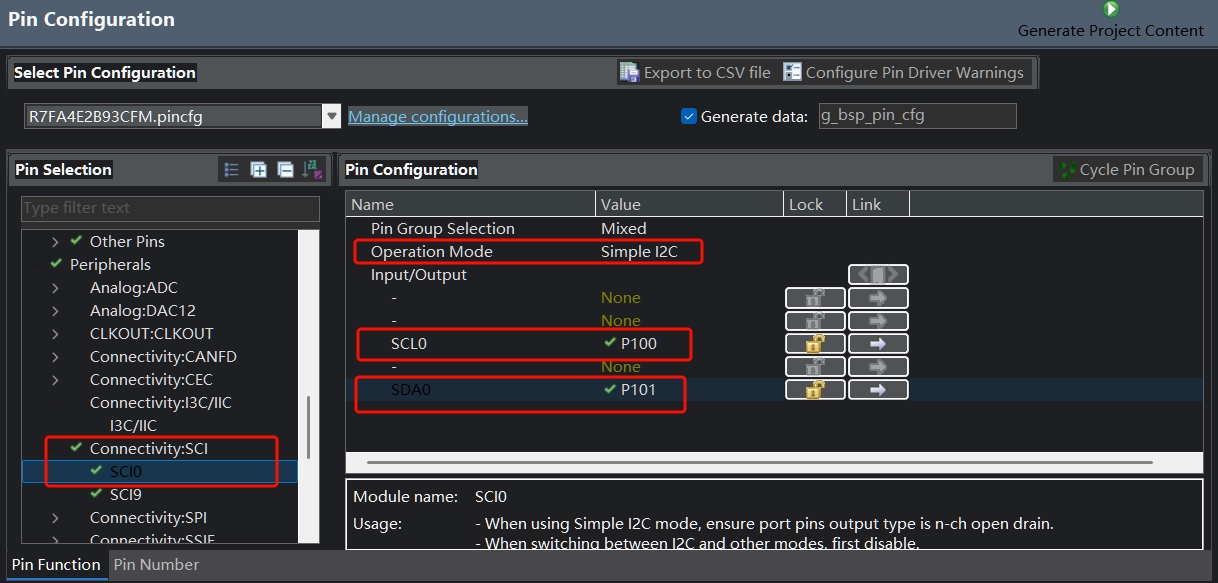This screenshot has height=583, width=1218.
Task: Expand the Connectivity:CANFD tree node
Action: [55, 357]
